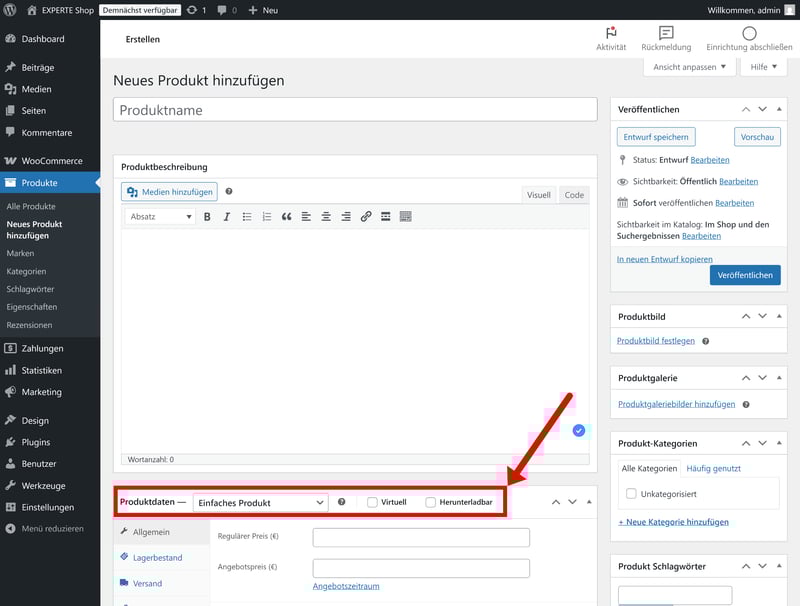
Task: Open the Einfaches Produkt type dropdown
Action: [x=260, y=502]
